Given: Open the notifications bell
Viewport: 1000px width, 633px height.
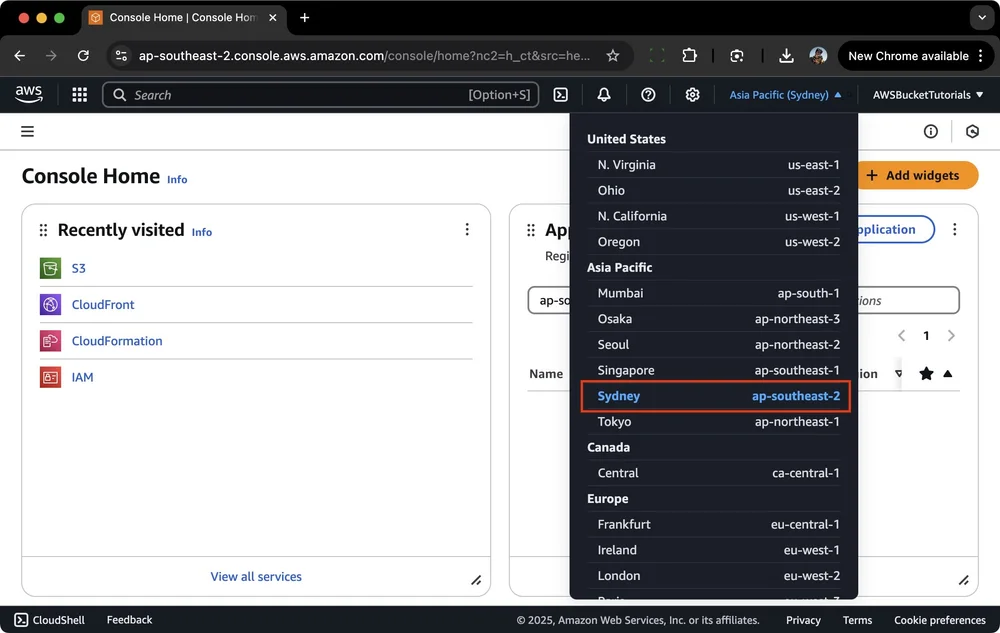Looking at the screenshot, I should coord(604,95).
